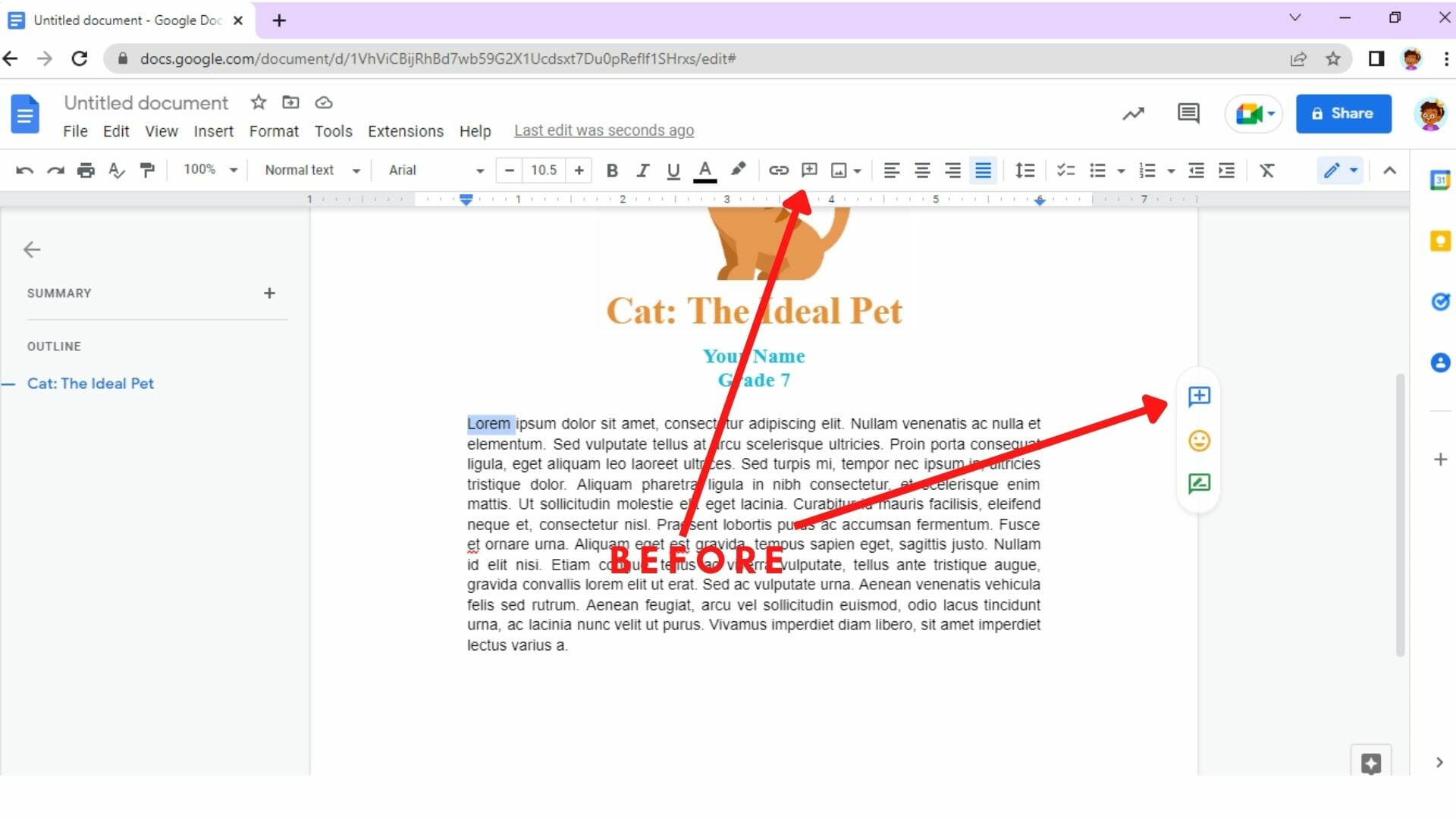Open the text color picker
The image size is (1456, 819).
(705, 171)
